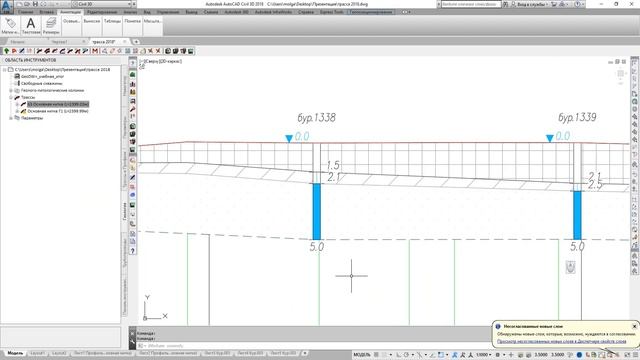Open a new drawing tab with plus button
Image resolution: width=640 pixels, height=360 pixels.
point(136,42)
